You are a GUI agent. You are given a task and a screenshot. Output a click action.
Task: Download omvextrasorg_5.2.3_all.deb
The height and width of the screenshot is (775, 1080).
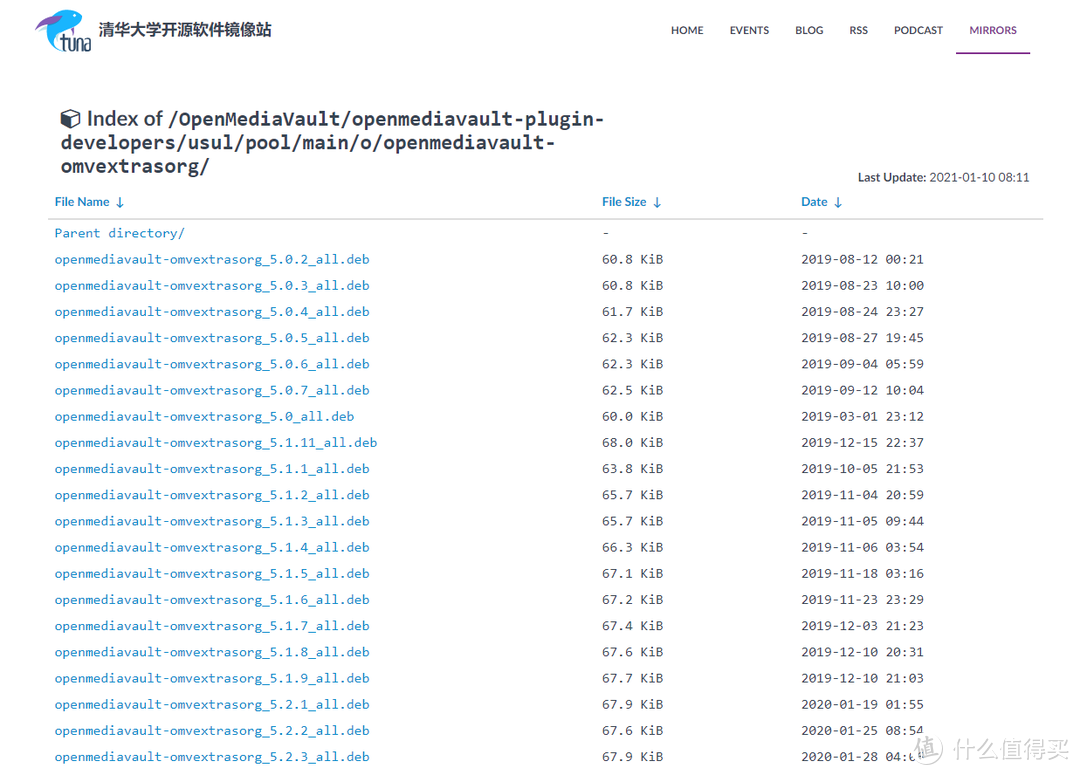click(x=212, y=756)
